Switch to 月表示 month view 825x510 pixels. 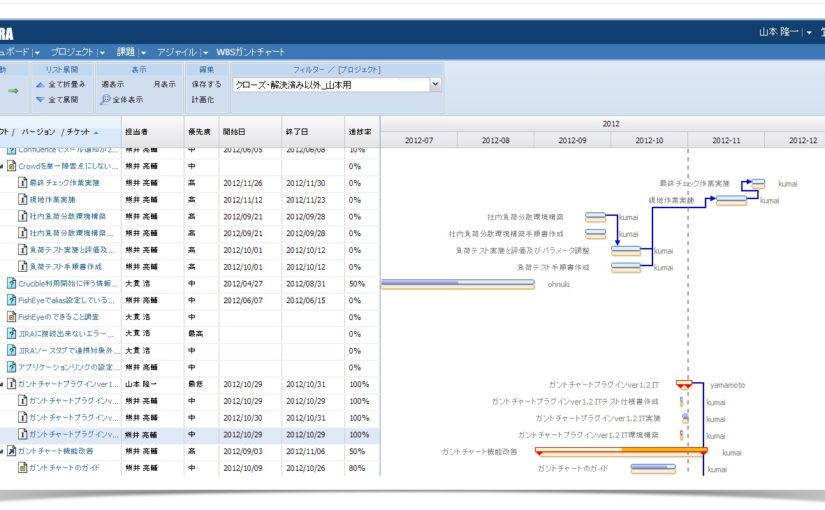[164, 84]
